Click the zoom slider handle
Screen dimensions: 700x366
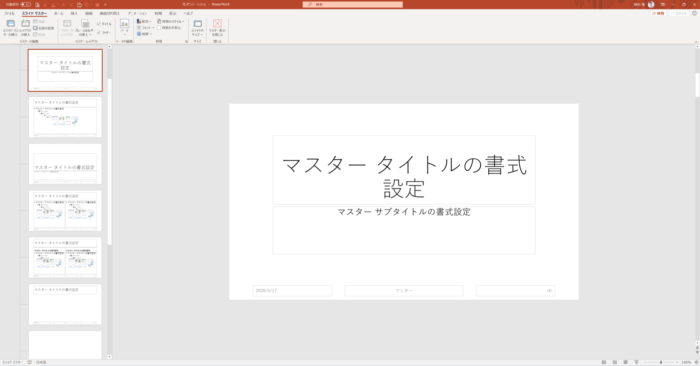pyautogui.click(x=661, y=362)
